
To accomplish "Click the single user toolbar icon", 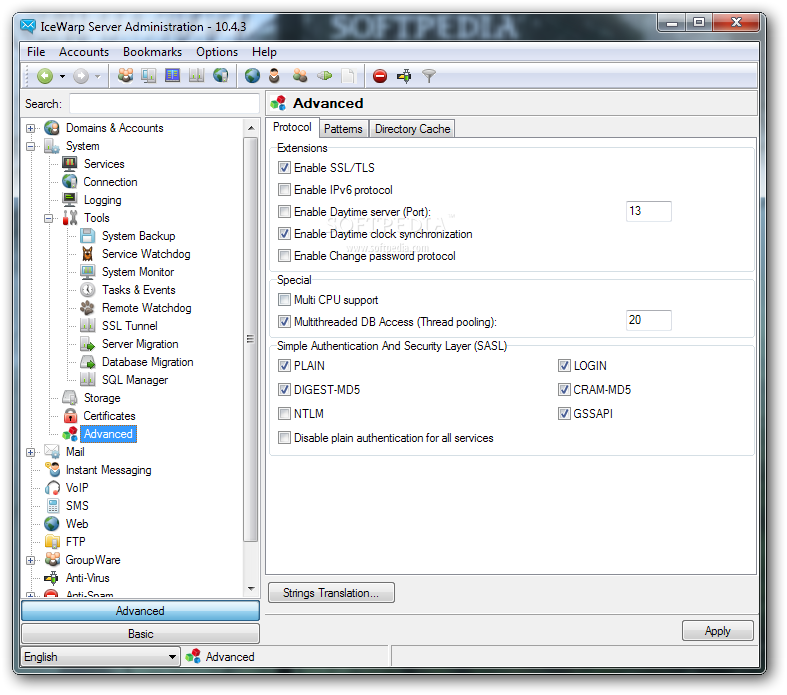I will (x=274, y=76).
